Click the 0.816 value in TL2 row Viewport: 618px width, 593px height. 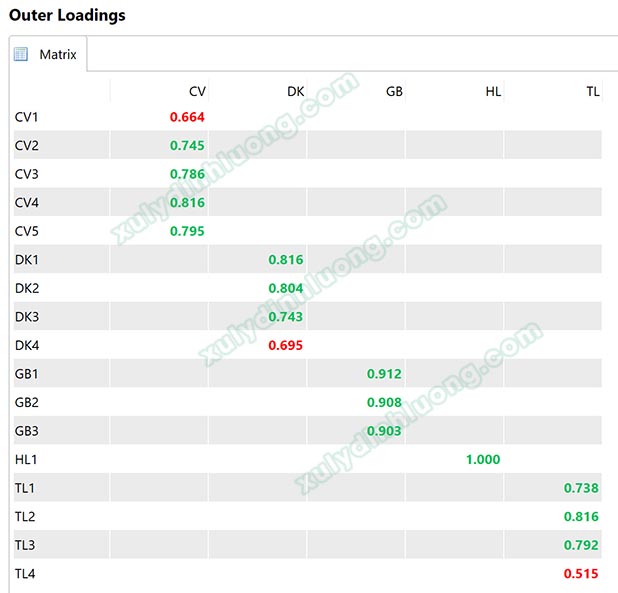(x=581, y=516)
